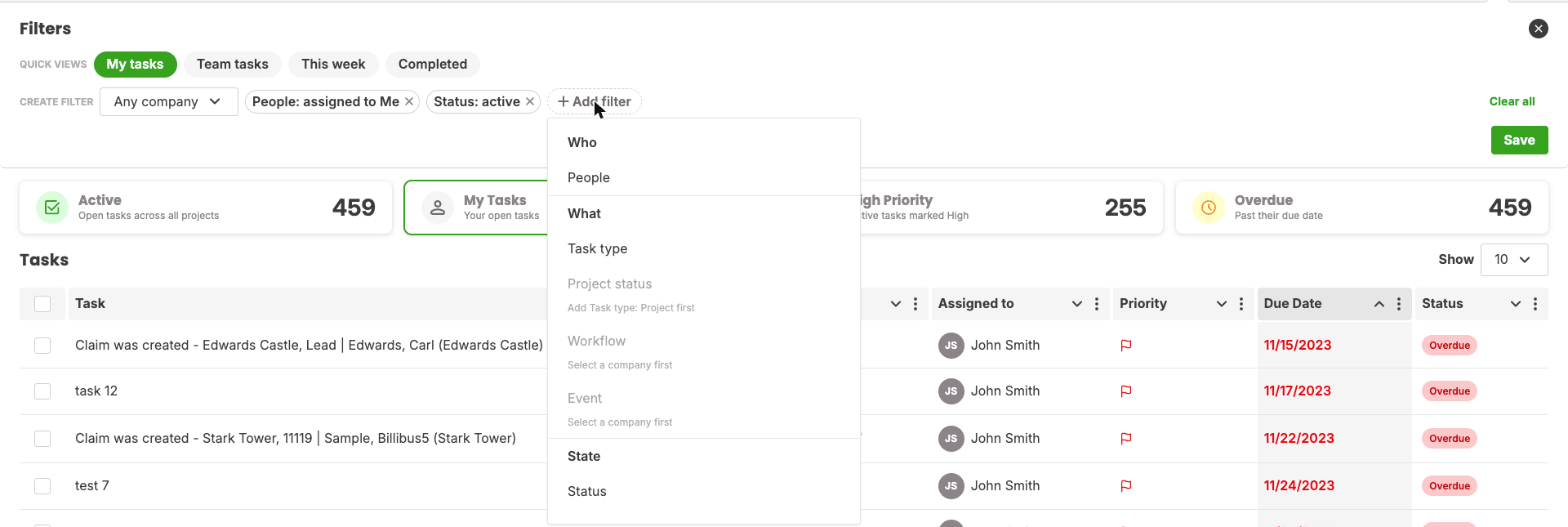Open task named 'task 12'
This screenshot has width=1568, height=527.
96,391
